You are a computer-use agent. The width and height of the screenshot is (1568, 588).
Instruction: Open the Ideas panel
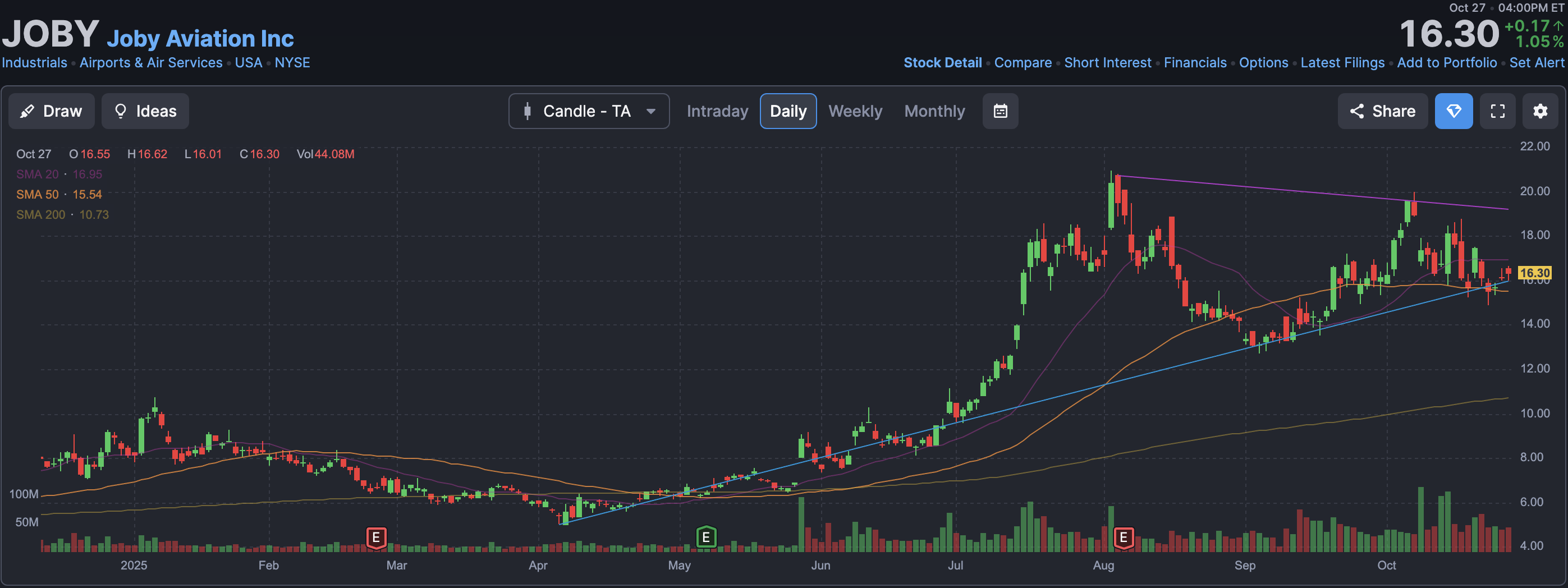(145, 111)
